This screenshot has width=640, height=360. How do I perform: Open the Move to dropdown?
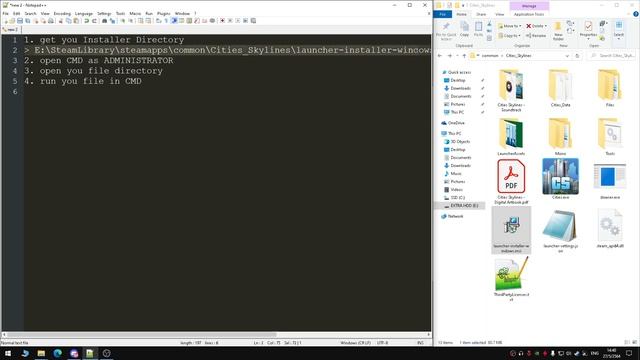click(x=509, y=26)
